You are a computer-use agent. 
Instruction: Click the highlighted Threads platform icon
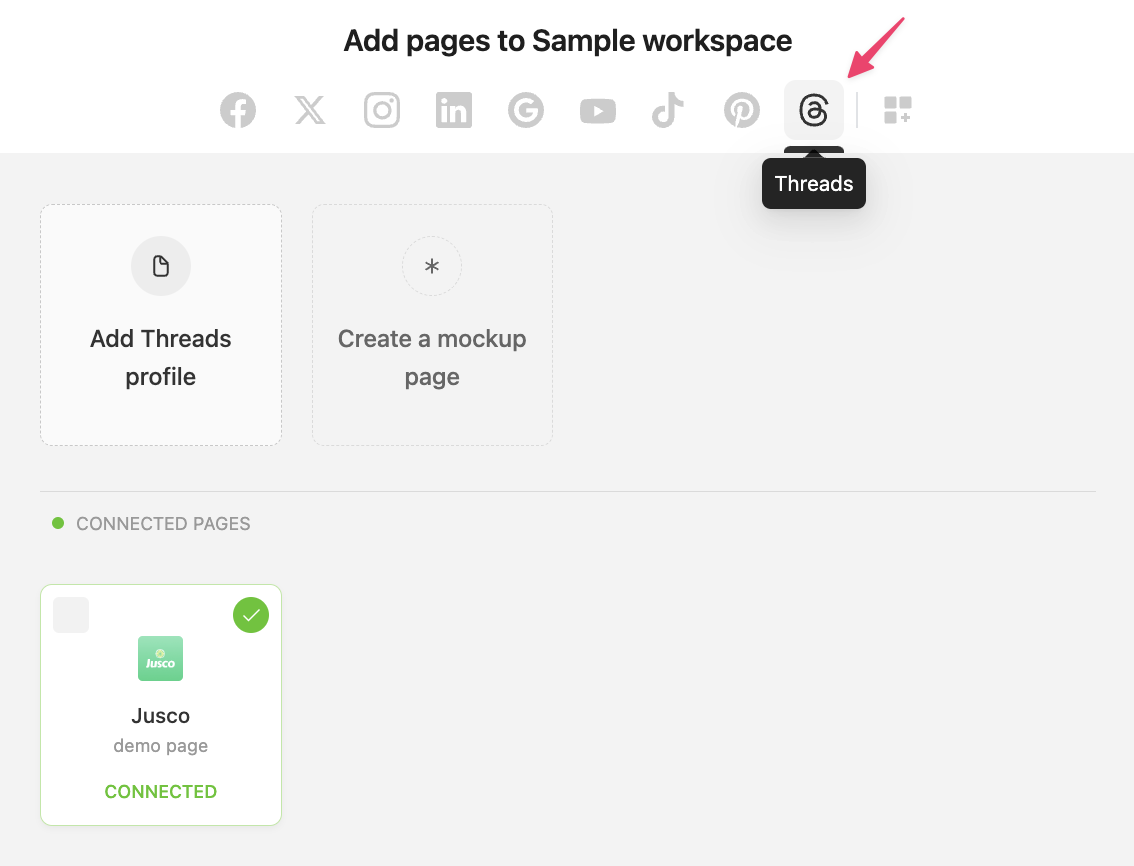point(814,110)
